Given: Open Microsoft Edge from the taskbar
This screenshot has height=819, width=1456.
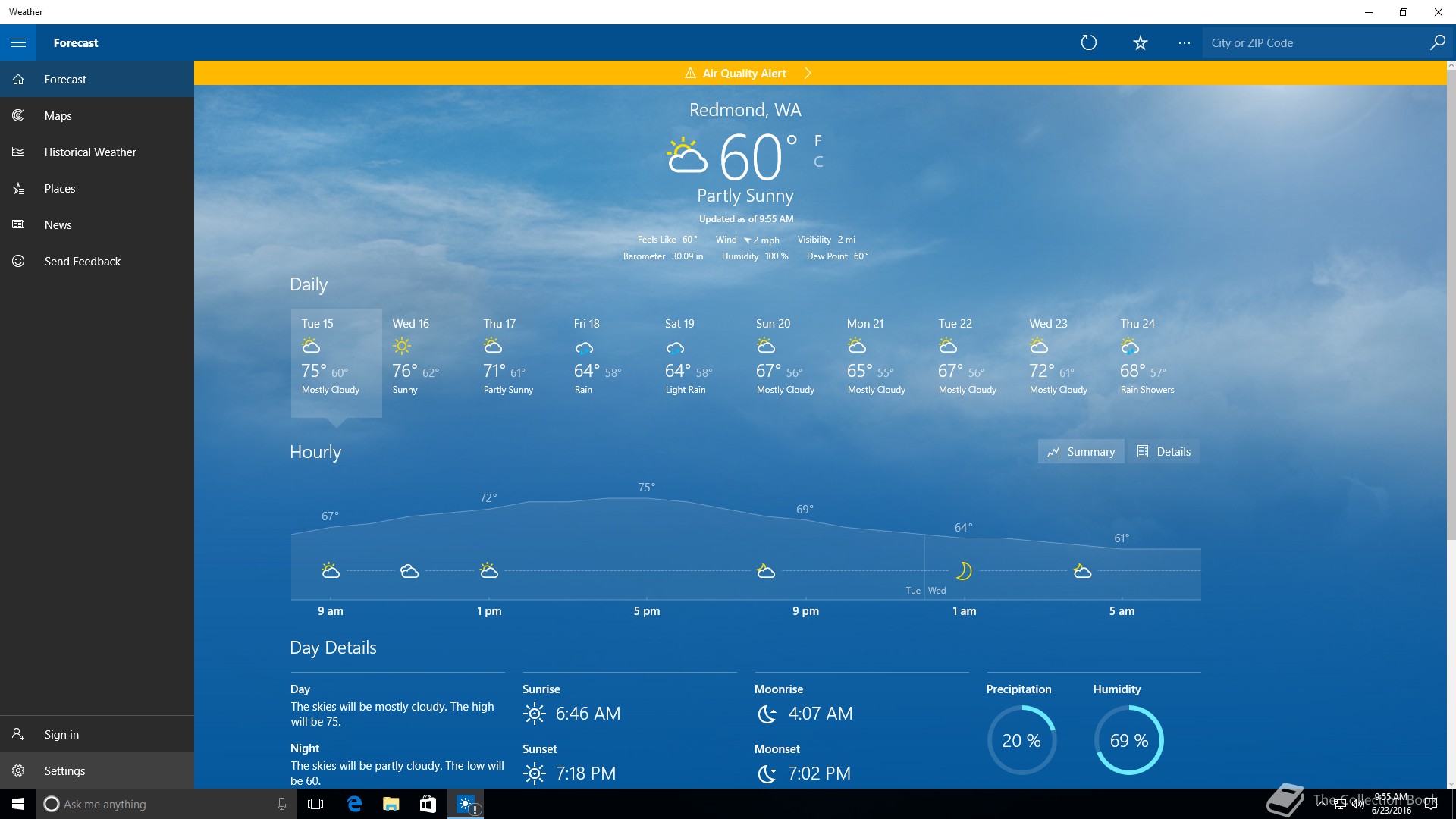Looking at the screenshot, I should tap(354, 804).
